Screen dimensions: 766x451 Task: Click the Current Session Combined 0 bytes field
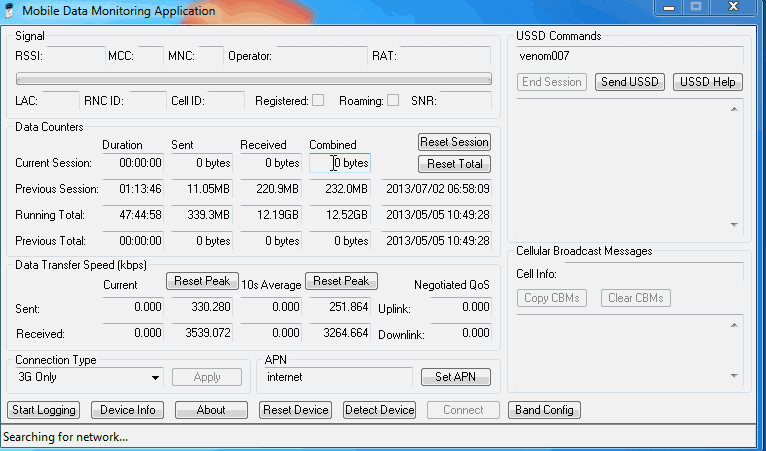click(x=340, y=163)
